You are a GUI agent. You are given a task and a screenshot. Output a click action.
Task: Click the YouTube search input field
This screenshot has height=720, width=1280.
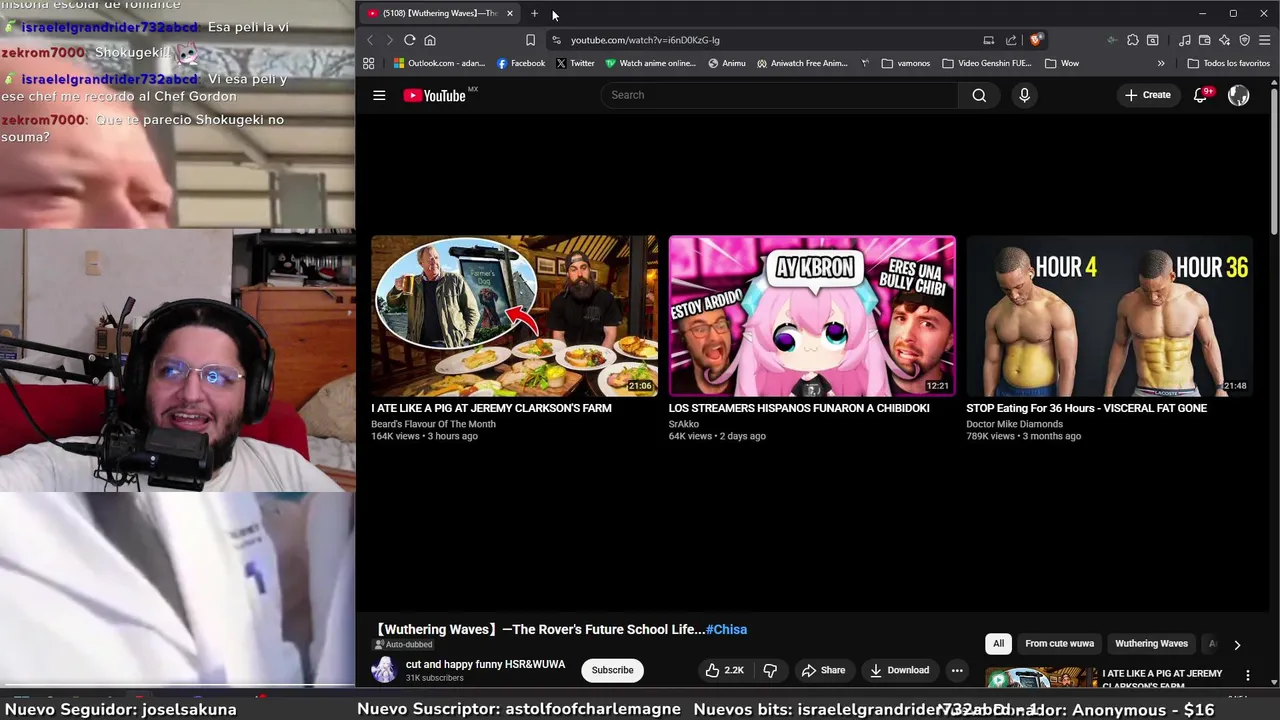(780, 95)
